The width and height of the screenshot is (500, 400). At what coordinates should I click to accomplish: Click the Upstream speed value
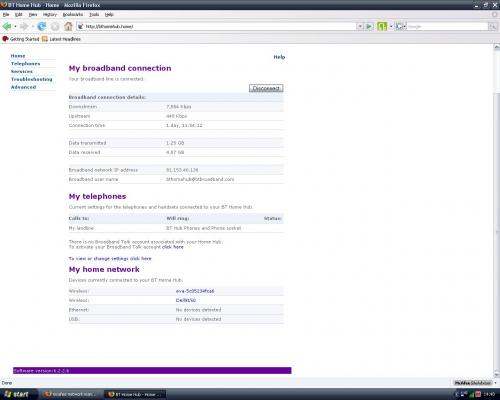(176, 116)
